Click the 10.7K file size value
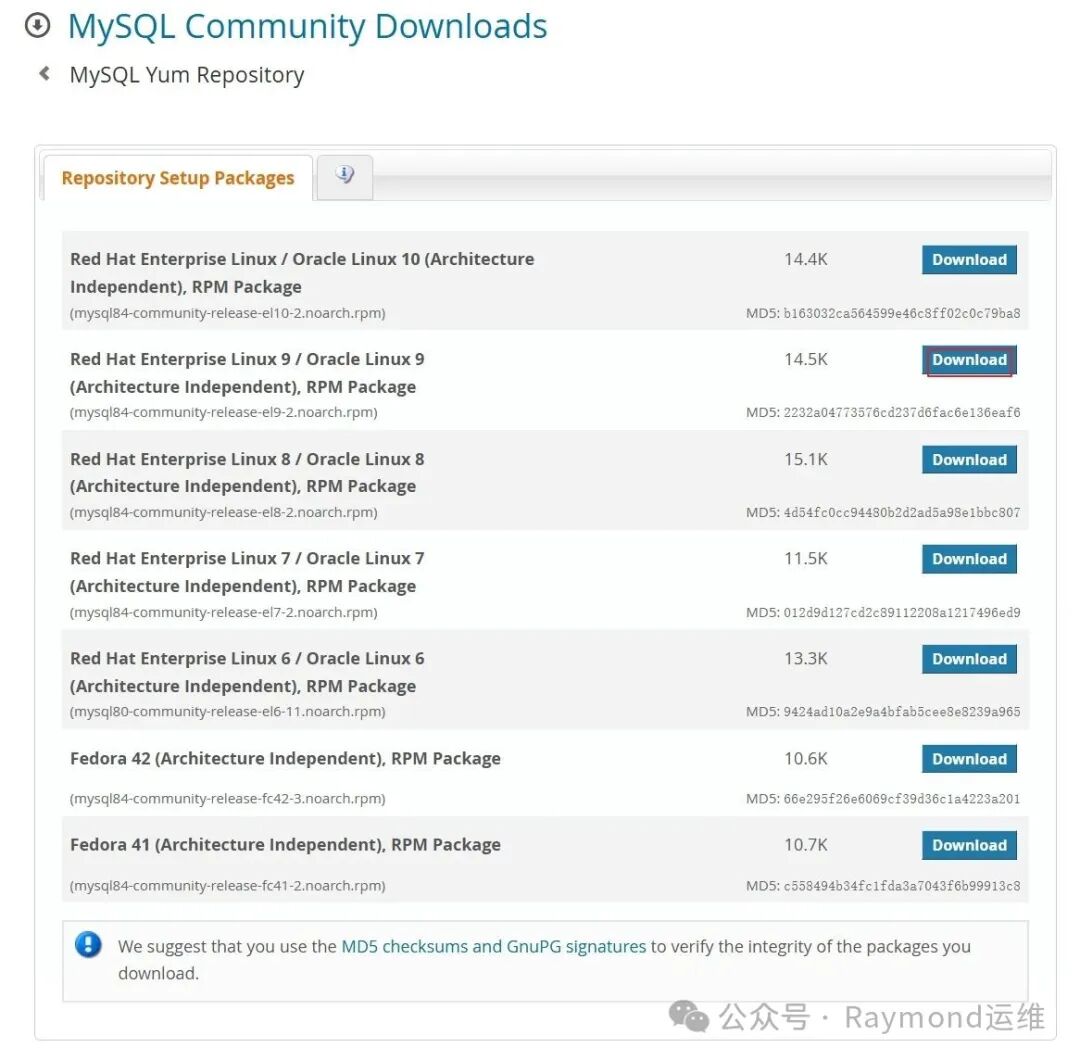 click(x=806, y=845)
